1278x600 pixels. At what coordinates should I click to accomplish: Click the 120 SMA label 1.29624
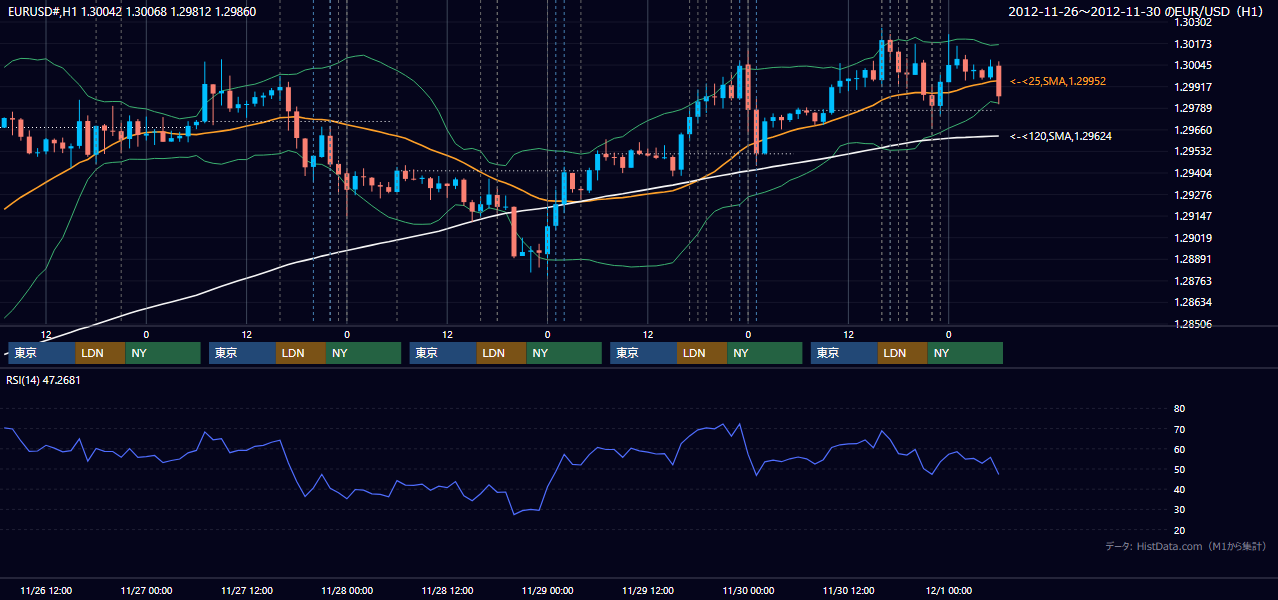(1060, 136)
